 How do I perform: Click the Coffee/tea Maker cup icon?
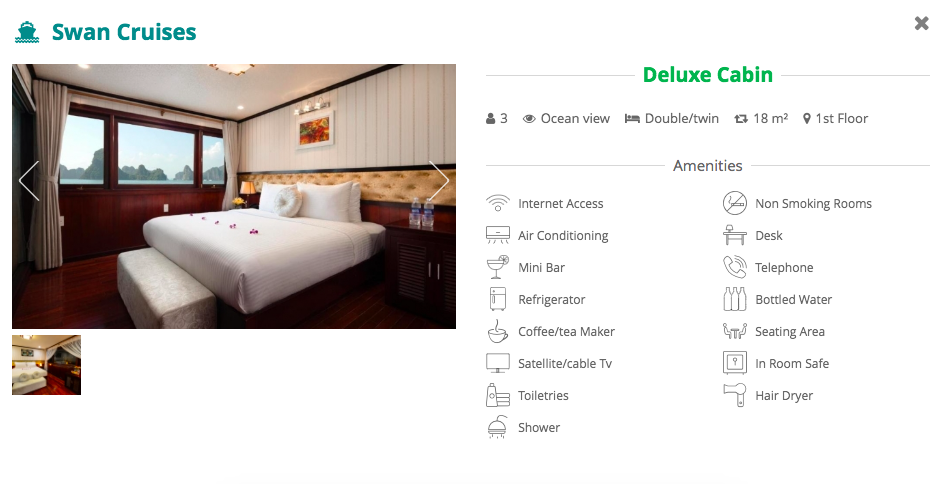click(x=498, y=331)
